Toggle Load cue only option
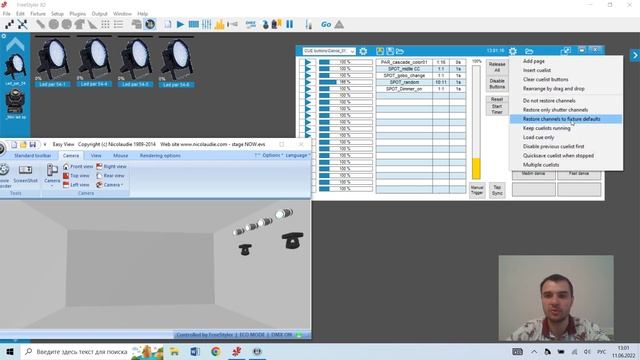The width and height of the screenshot is (640, 360). [538, 138]
